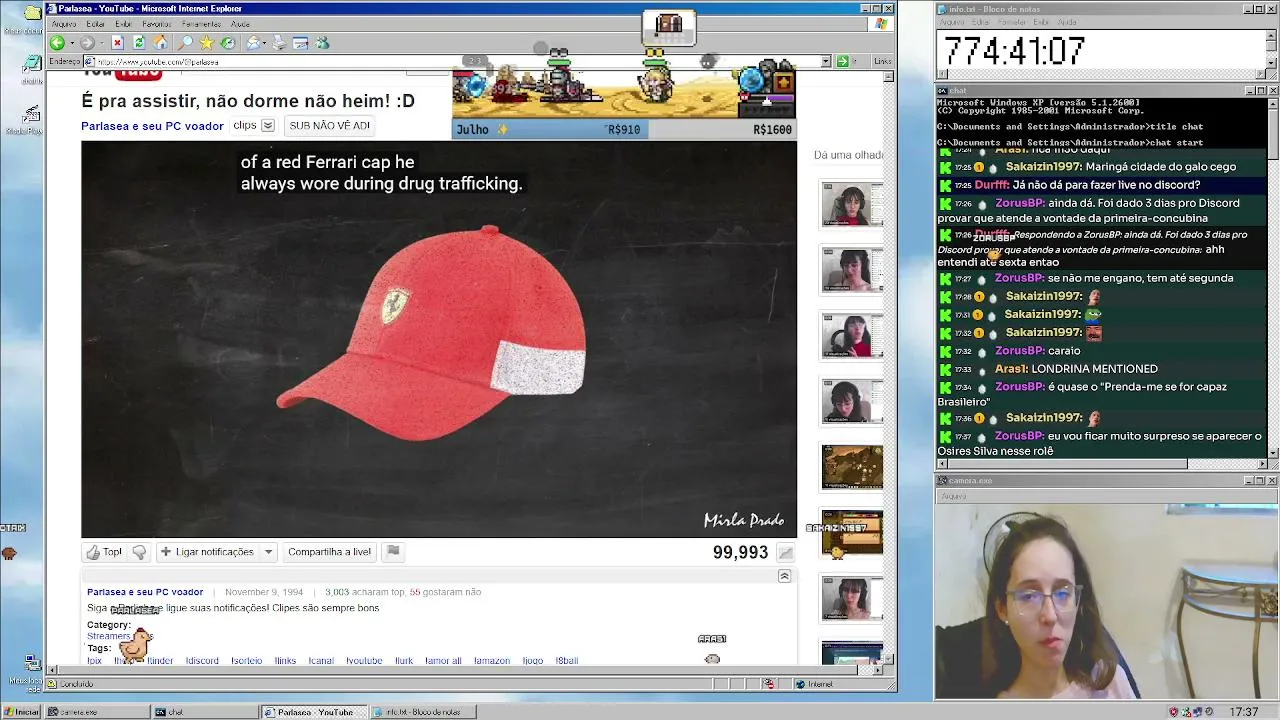
Task: Click the Internet zone icon in status bar
Action: point(801,684)
